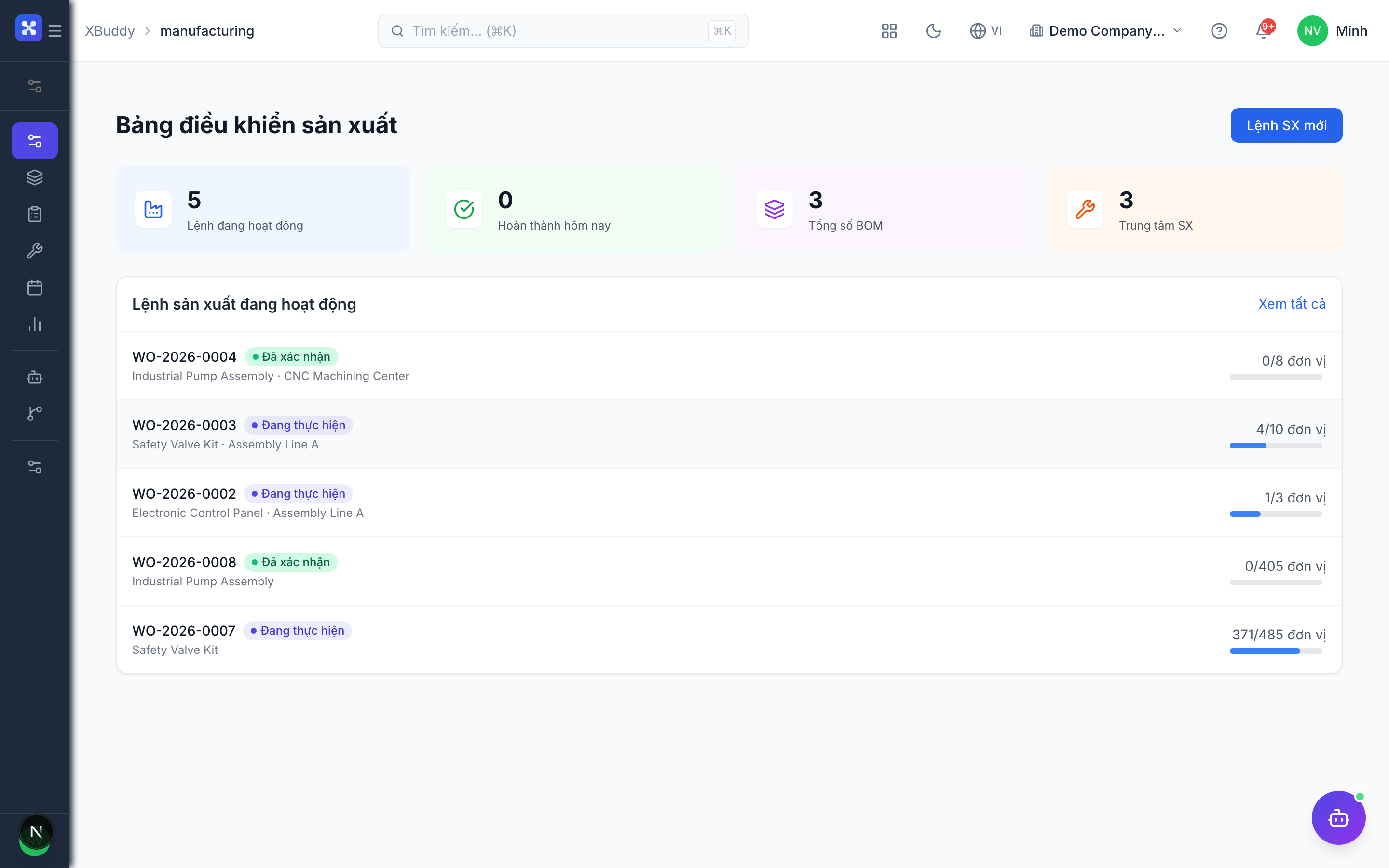Click the top sliders icon in sidebar
The height and width of the screenshot is (868, 1389).
click(34, 86)
